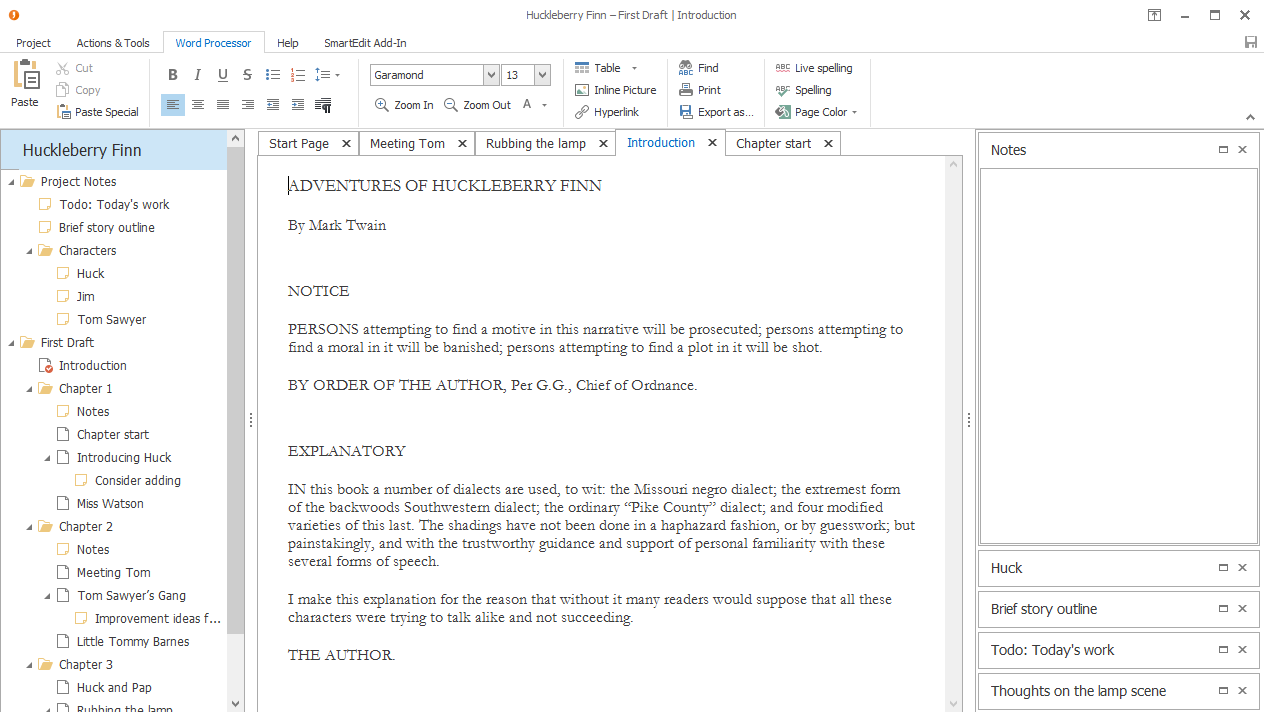
Task: Enable Live spelling
Action: click(816, 67)
